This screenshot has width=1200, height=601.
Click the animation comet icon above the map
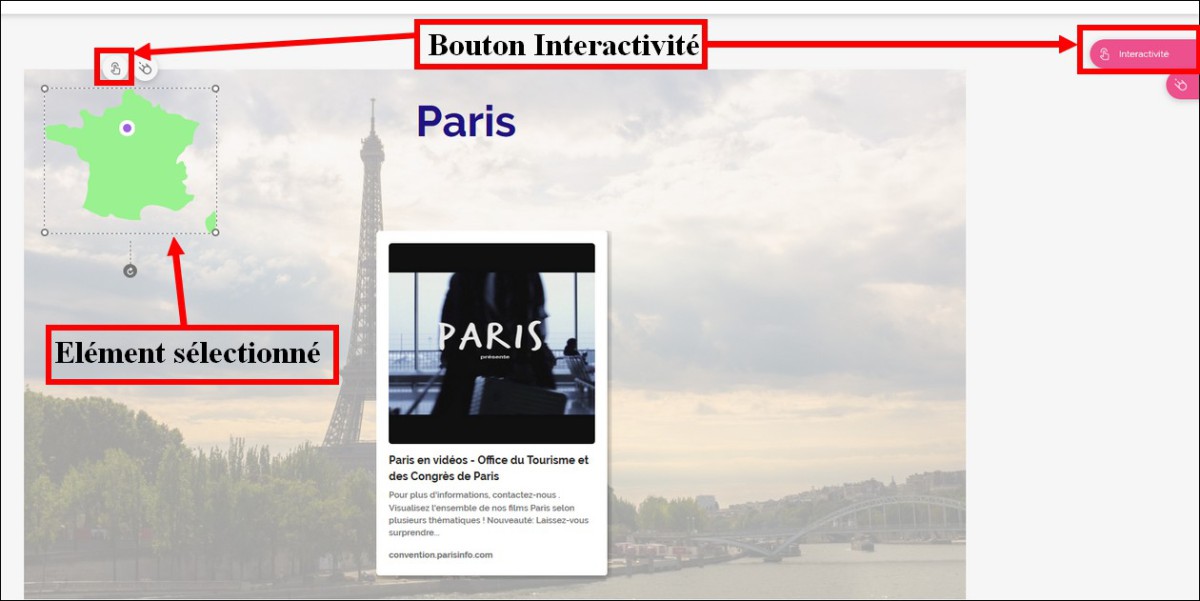click(145, 68)
